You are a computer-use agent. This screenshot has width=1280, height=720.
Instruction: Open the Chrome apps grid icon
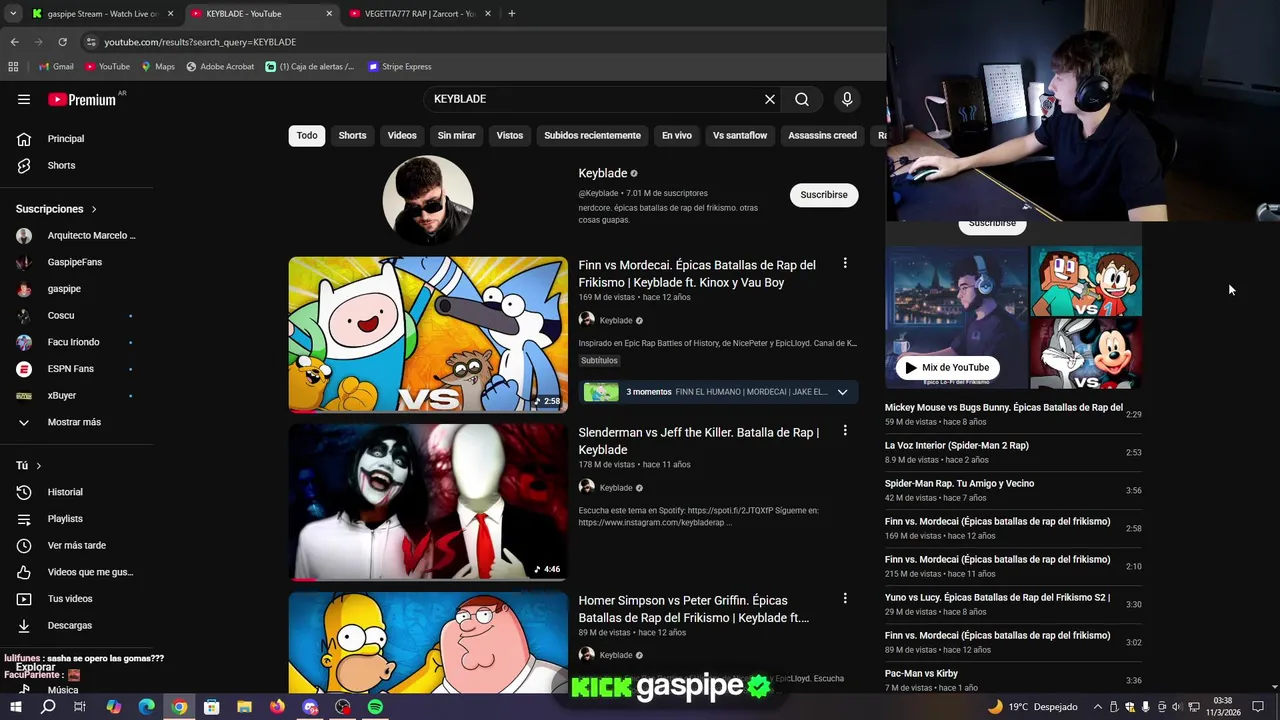[x=13, y=67]
